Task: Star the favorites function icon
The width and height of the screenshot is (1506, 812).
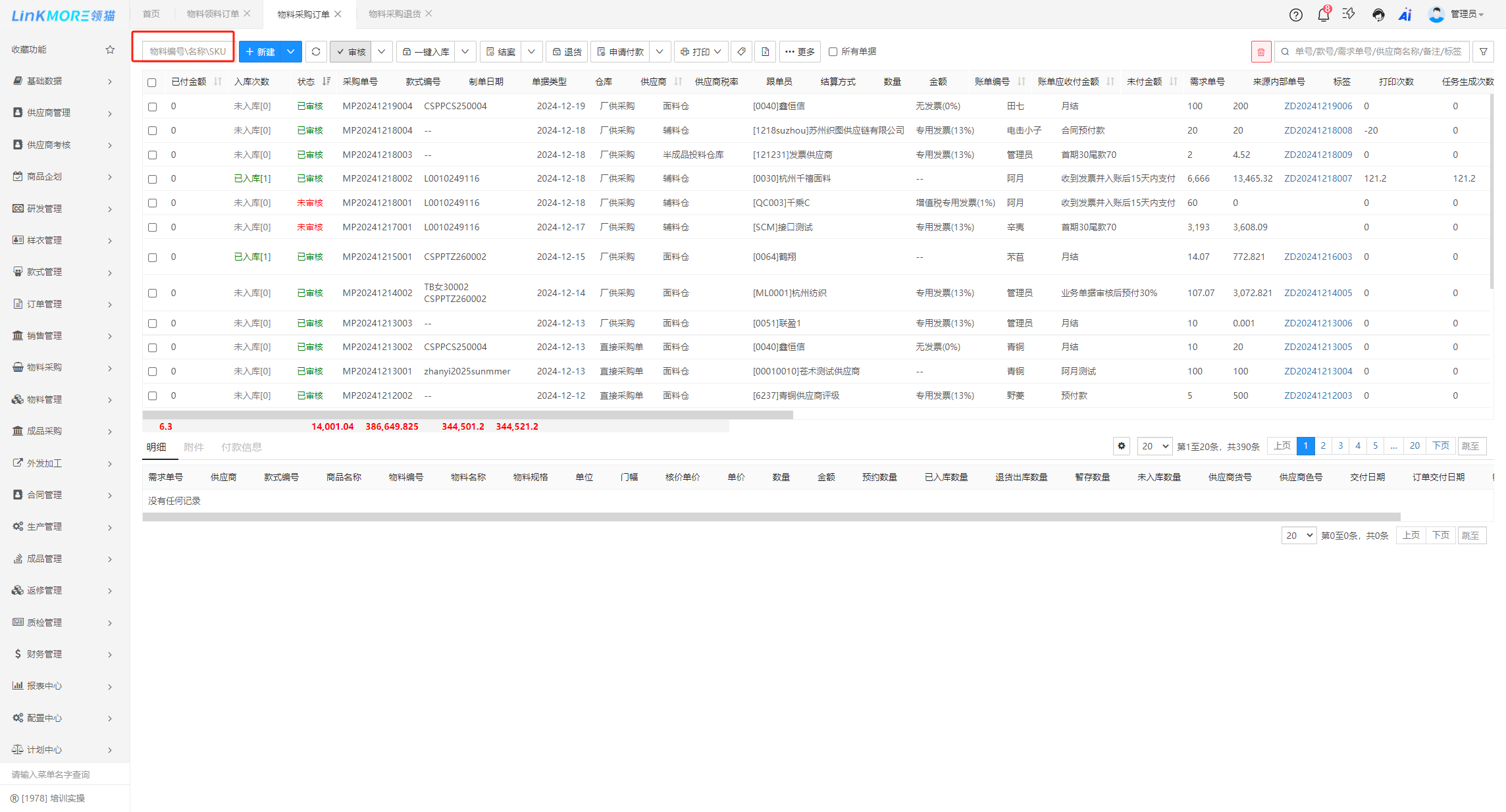Action: pyautogui.click(x=110, y=49)
